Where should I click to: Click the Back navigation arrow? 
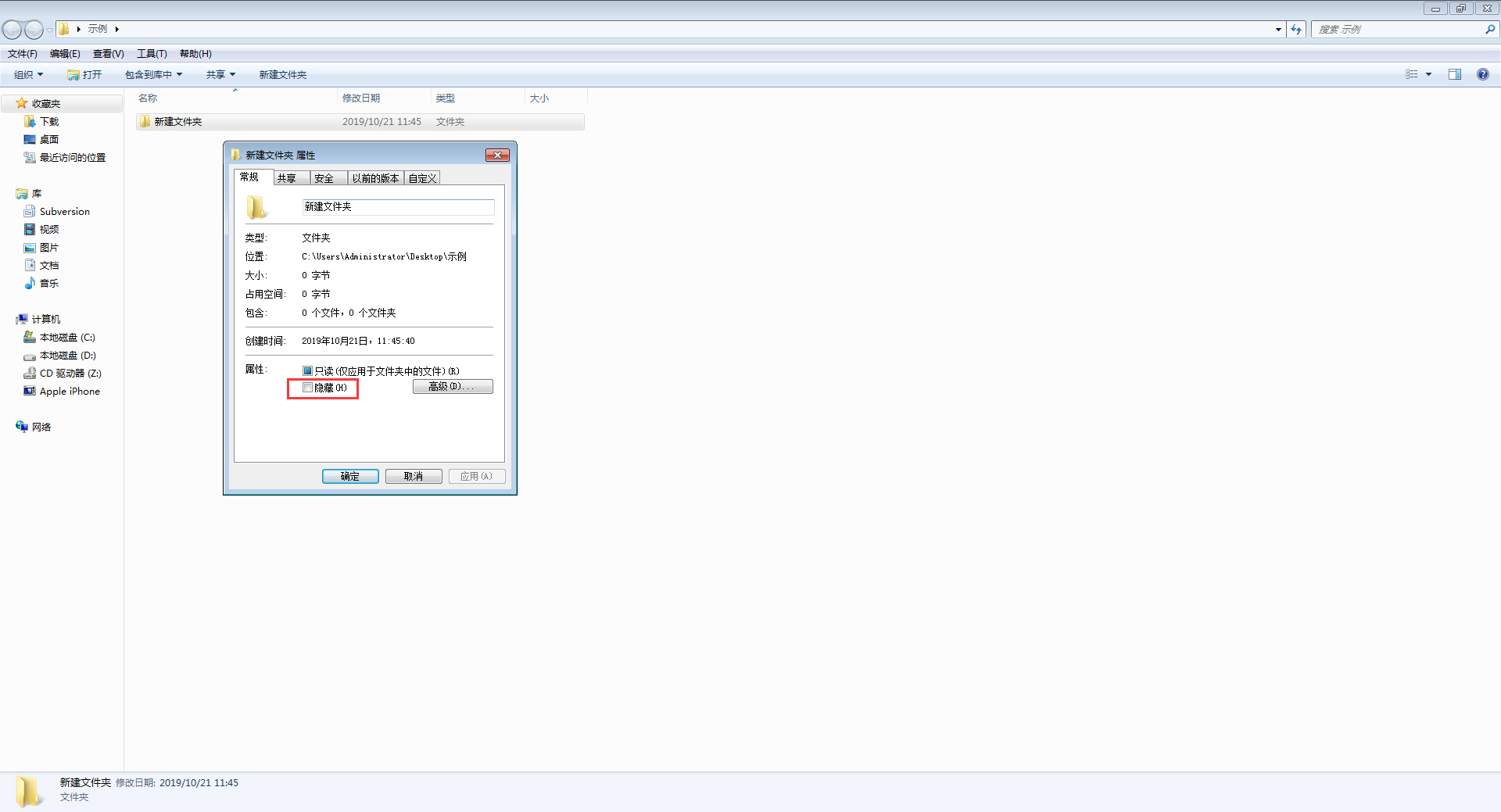tap(12, 30)
